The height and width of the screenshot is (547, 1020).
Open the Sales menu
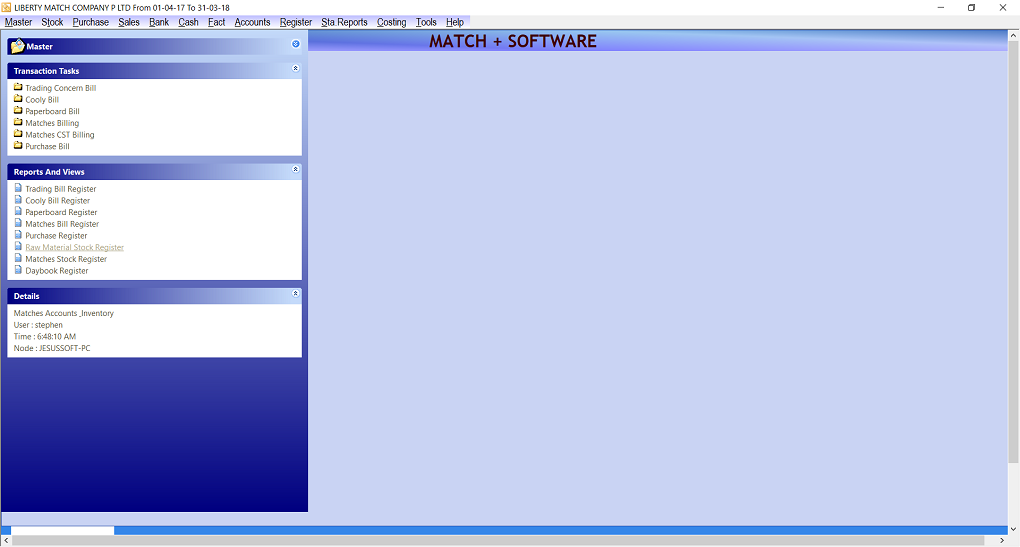(x=129, y=22)
